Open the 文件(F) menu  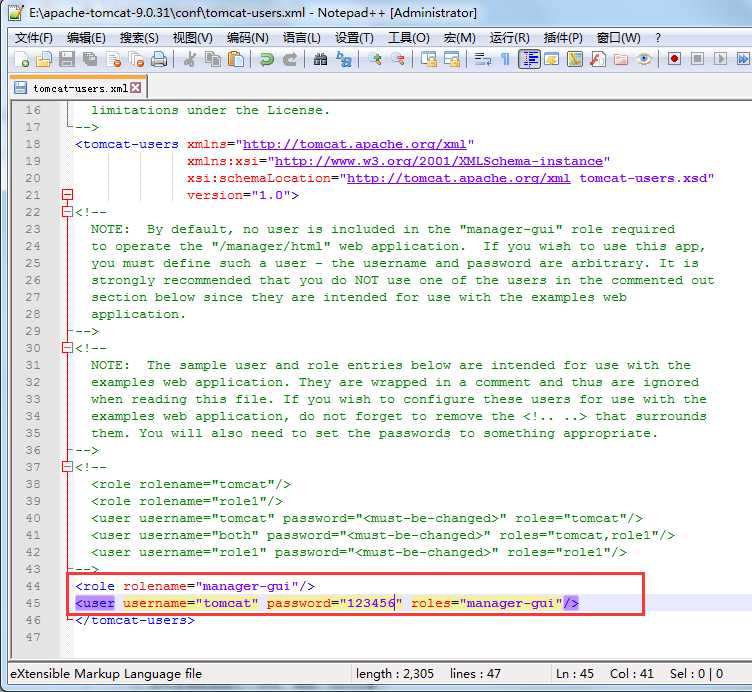point(34,38)
